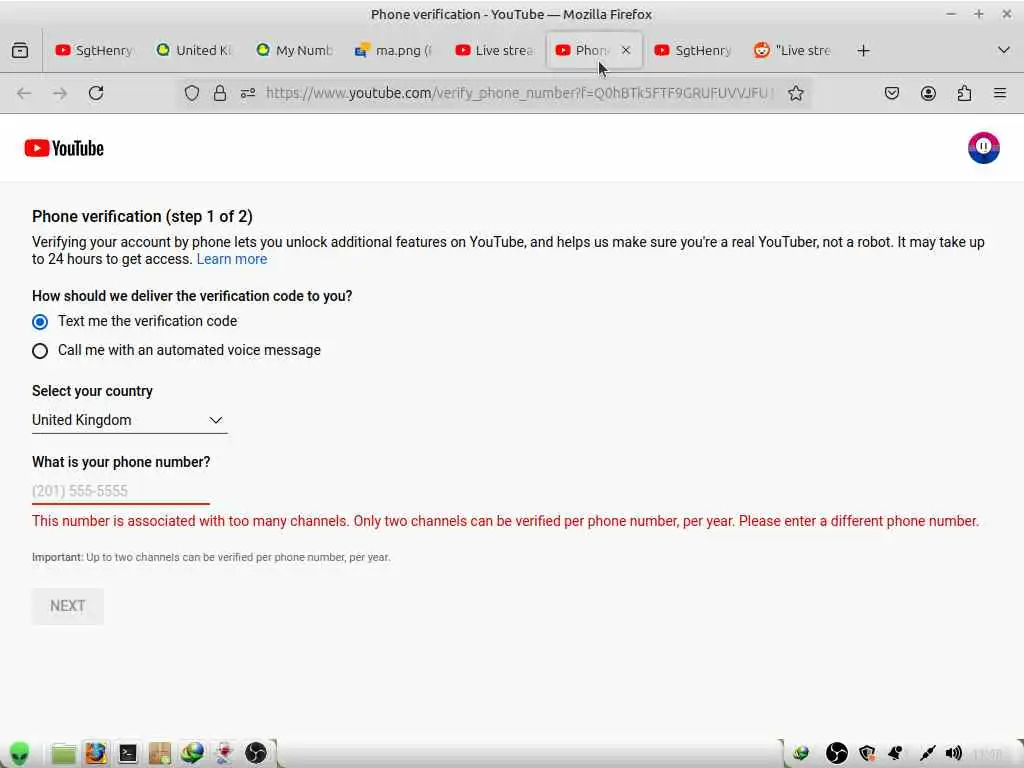This screenshot has width=1024, height=768.
Task: Click the red too many channels error
Action: pos(505,521)
